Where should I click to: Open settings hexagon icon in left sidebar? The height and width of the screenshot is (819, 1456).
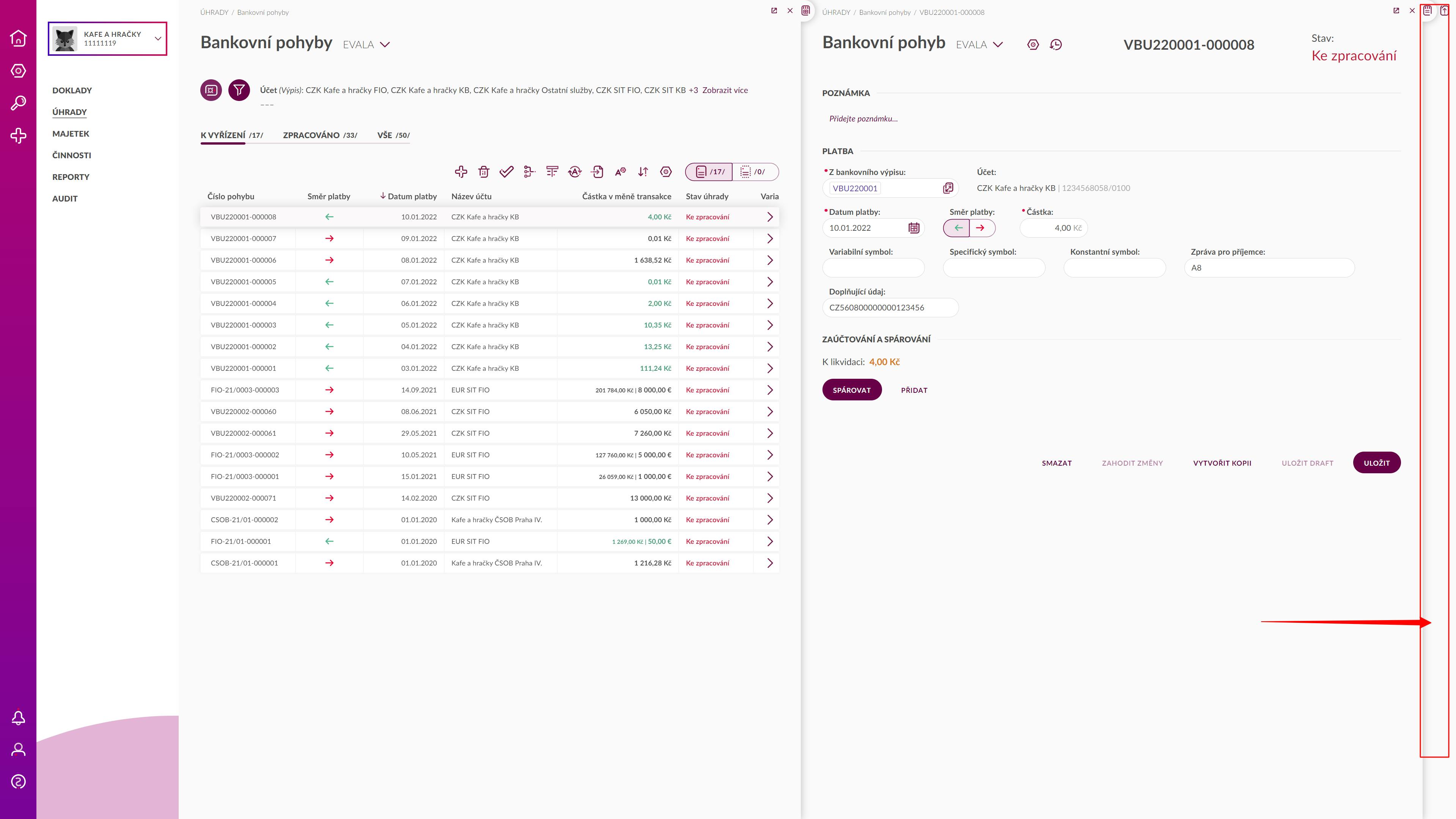pyautogui.click(x=18, y=71)
